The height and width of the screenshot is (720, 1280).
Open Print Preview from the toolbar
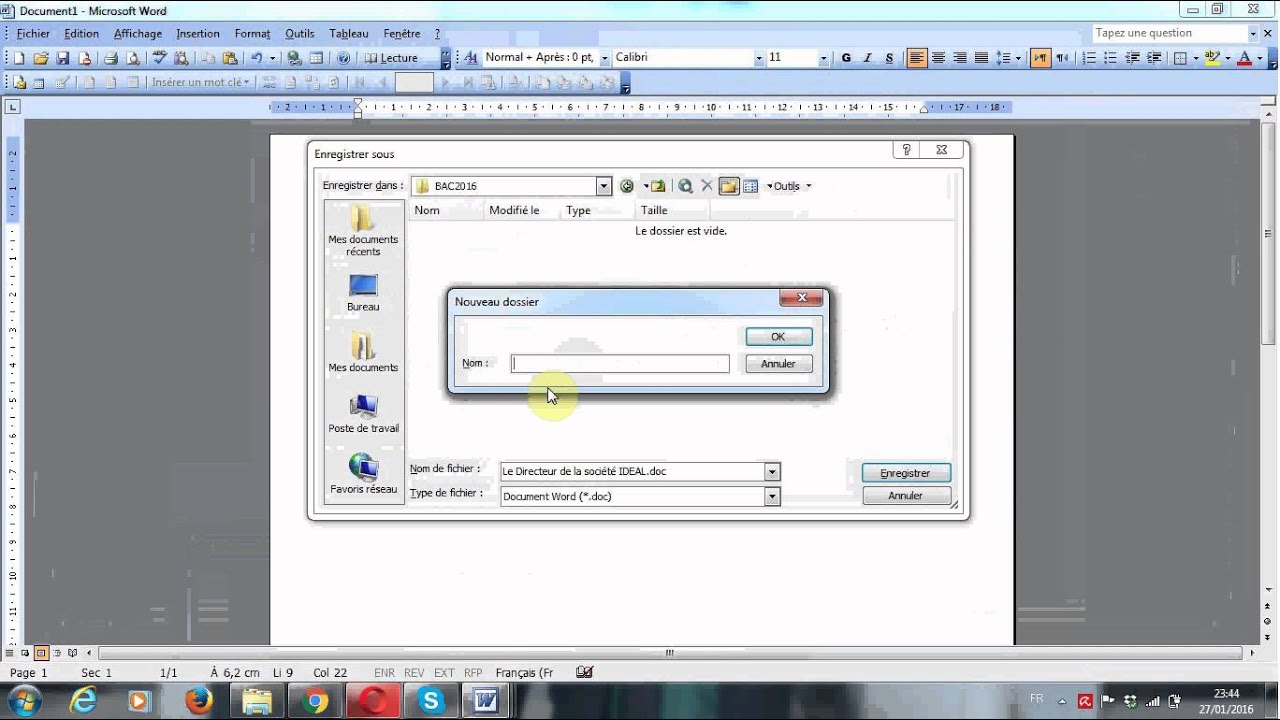point(133,58)
